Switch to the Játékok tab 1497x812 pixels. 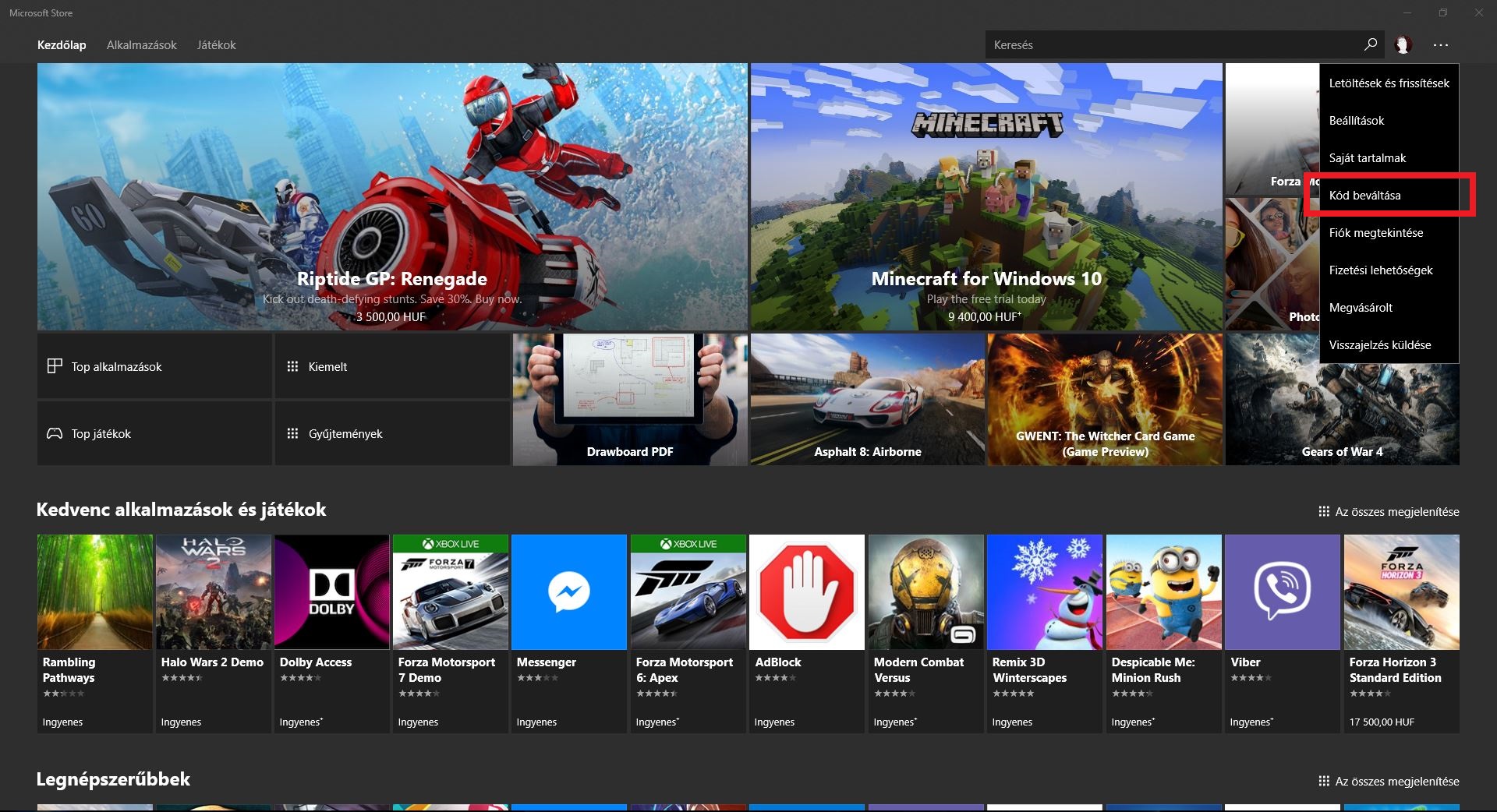[x=216, y=45]
